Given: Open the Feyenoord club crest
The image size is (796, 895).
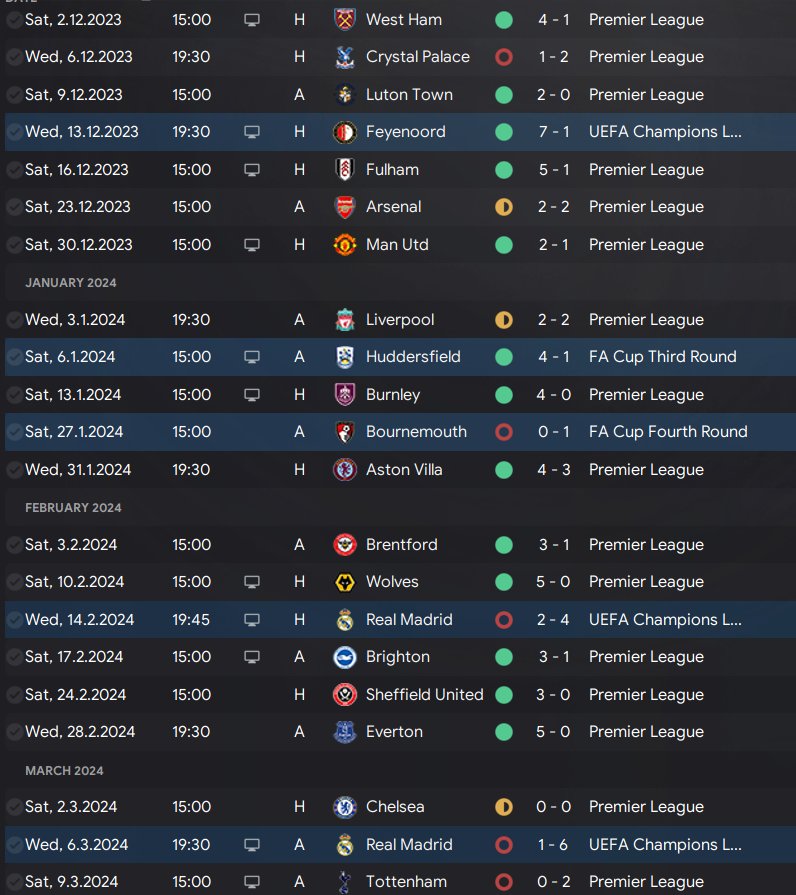Looking at the screenshot, I should pos(345,132).
